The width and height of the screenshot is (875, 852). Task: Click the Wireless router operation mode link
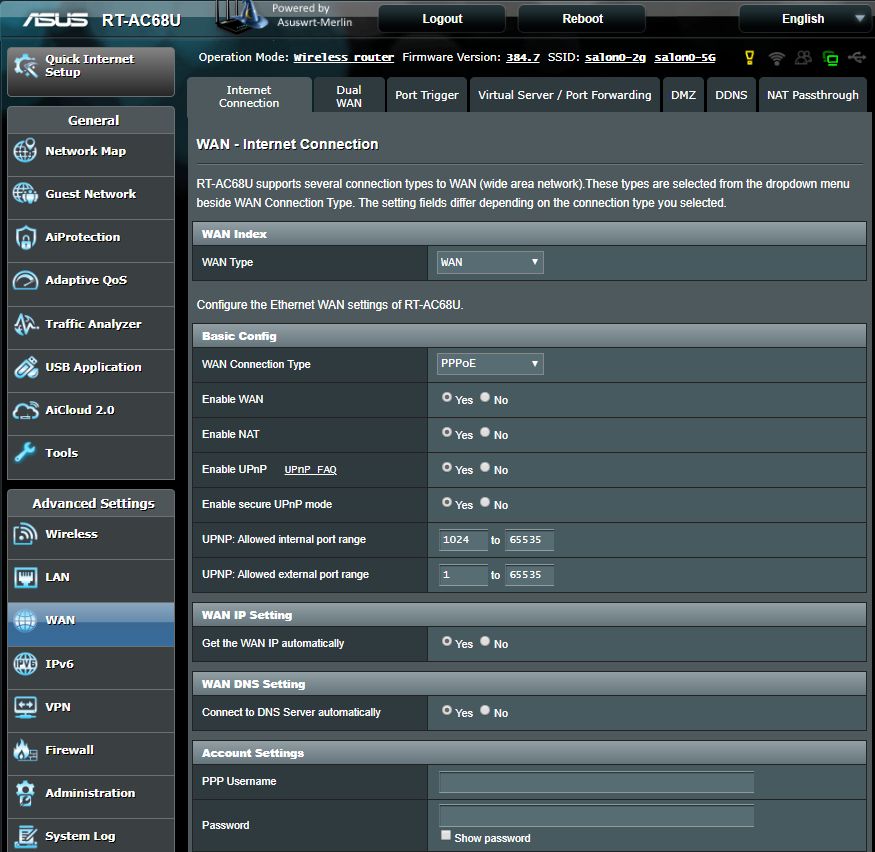click(x=344, y=57)
